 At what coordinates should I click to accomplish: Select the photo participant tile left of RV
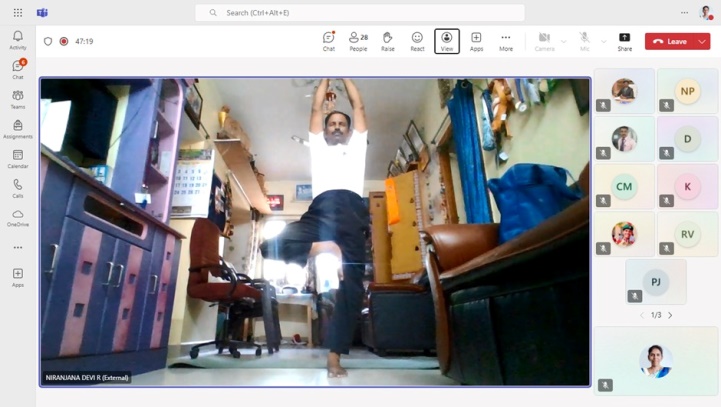(x=624, y=234)
